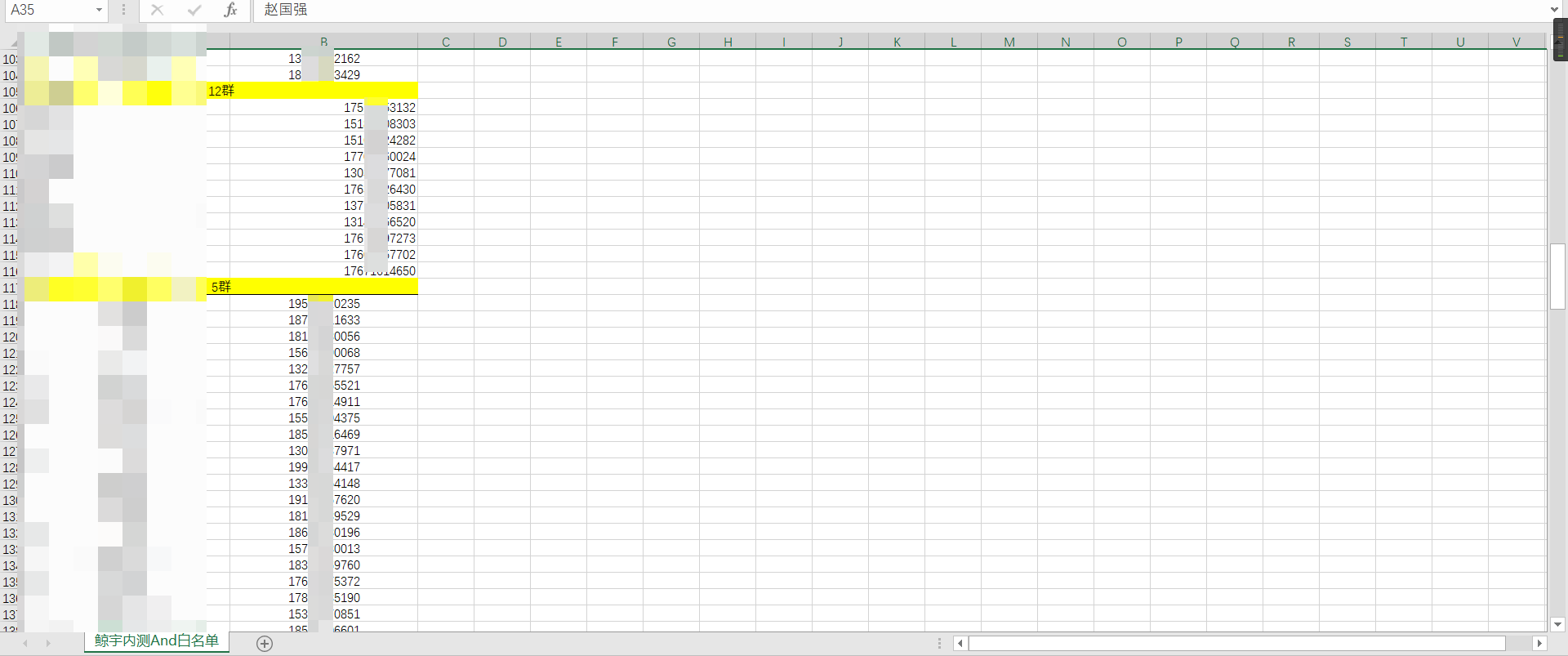Select the yellow 12群 cell

[x=310, y=91]
